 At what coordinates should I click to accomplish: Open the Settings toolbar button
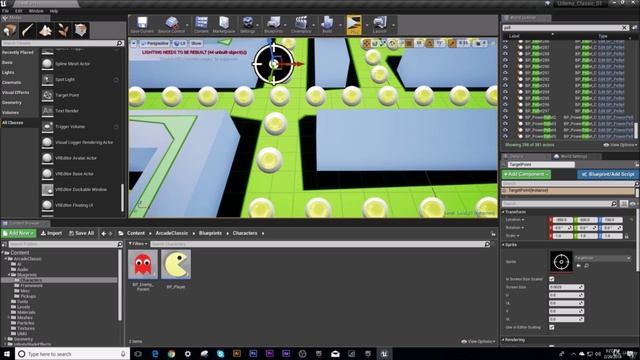(247, 25)
